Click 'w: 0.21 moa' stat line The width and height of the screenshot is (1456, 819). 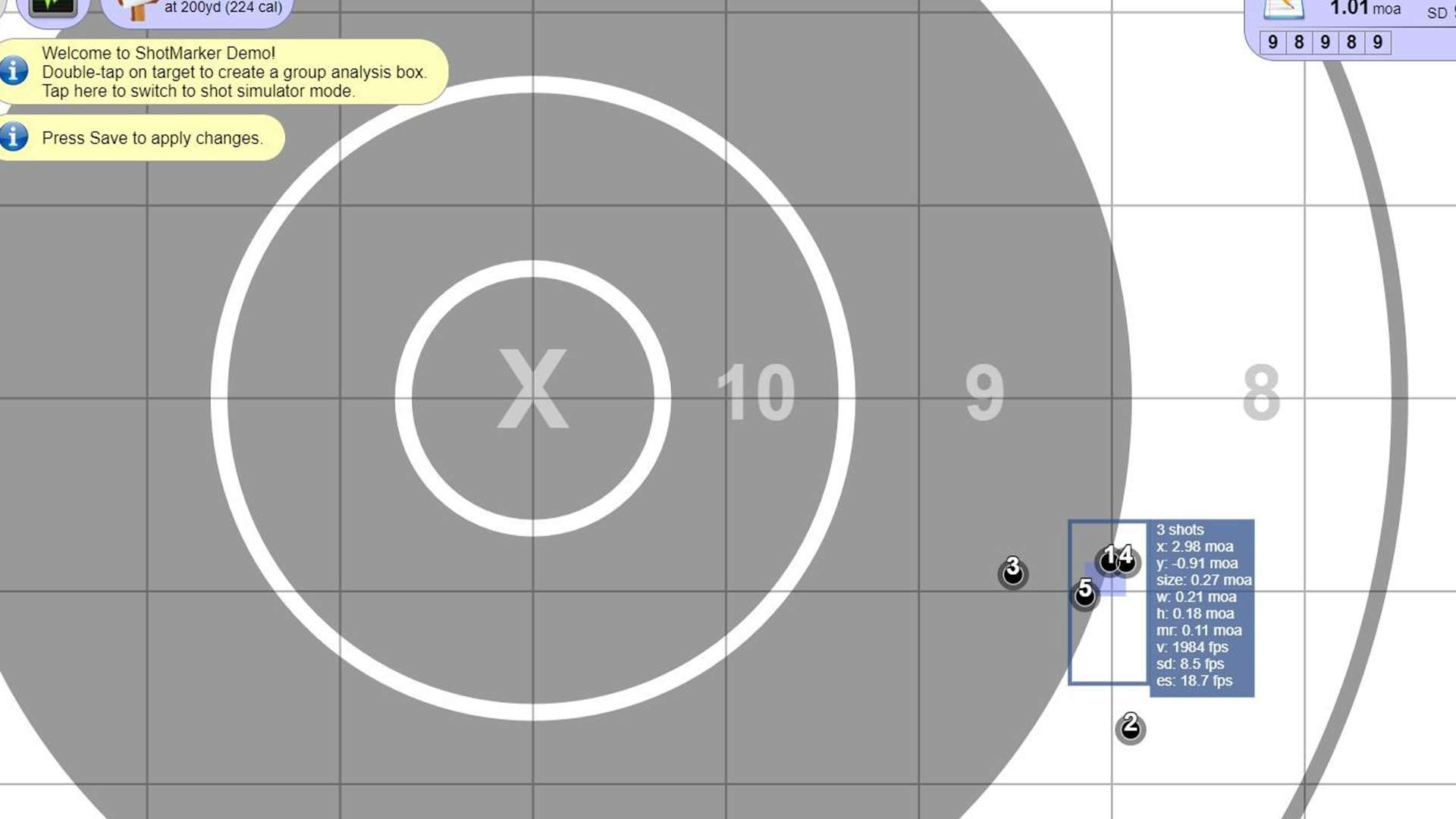(1196, 597)
